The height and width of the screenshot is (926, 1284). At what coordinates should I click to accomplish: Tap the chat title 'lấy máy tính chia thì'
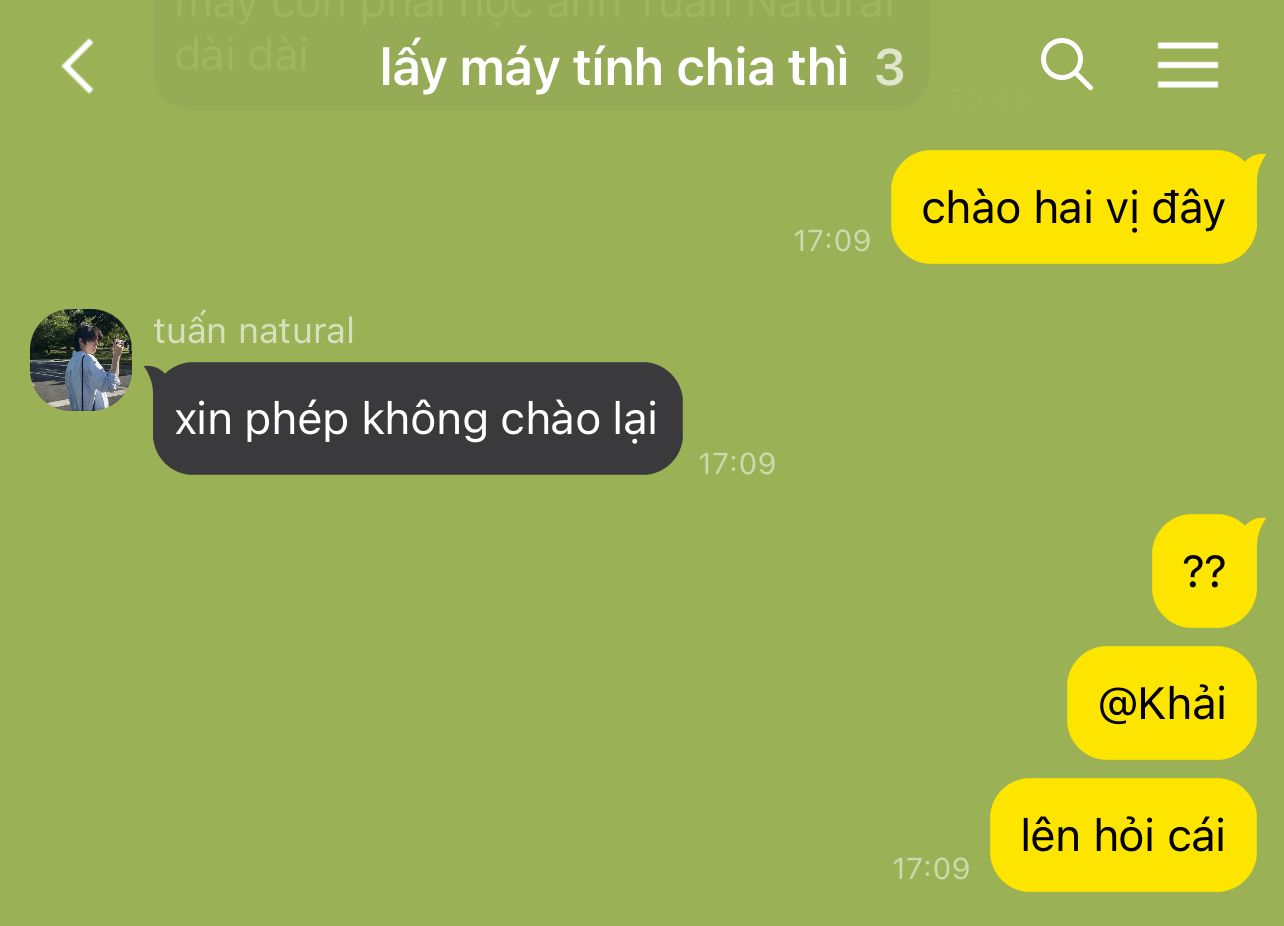pos(614,67)
